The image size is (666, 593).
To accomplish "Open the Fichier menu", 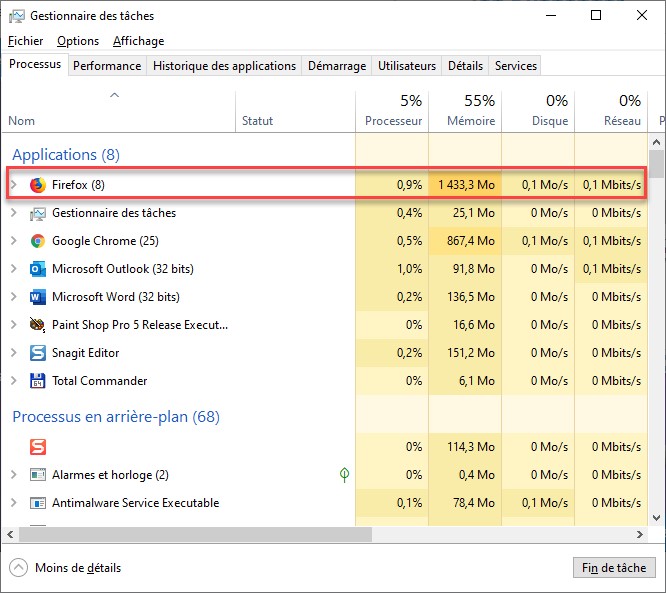I will coord(25,41).
